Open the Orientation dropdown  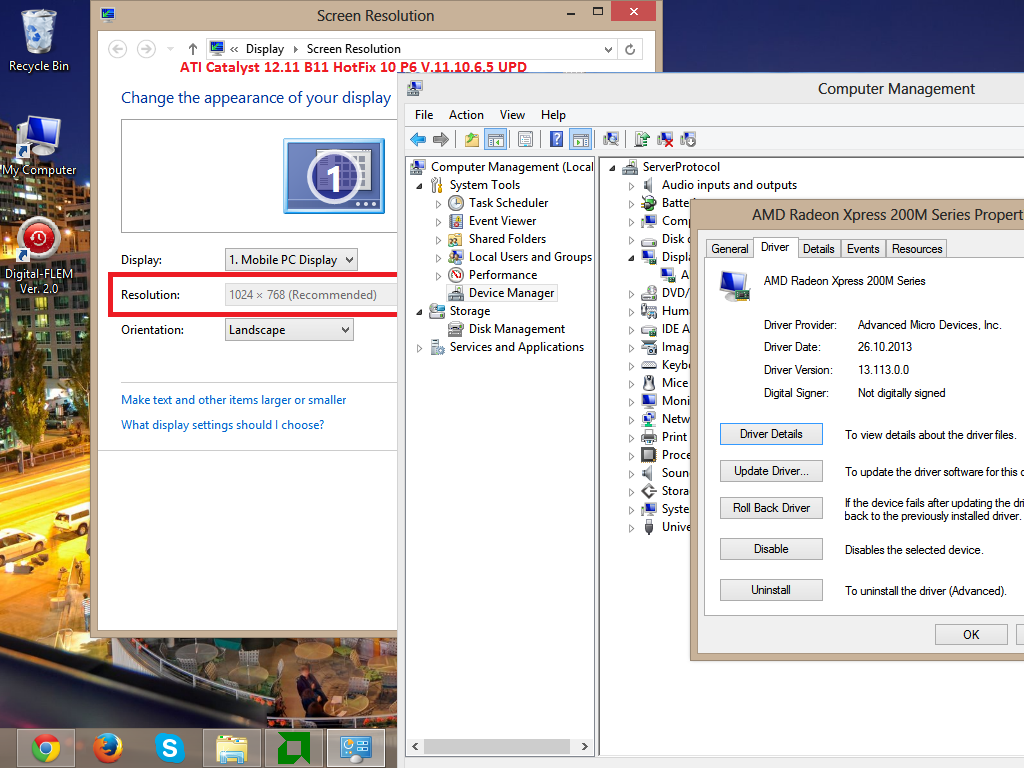pyautogui.click(x=289, y=330)
